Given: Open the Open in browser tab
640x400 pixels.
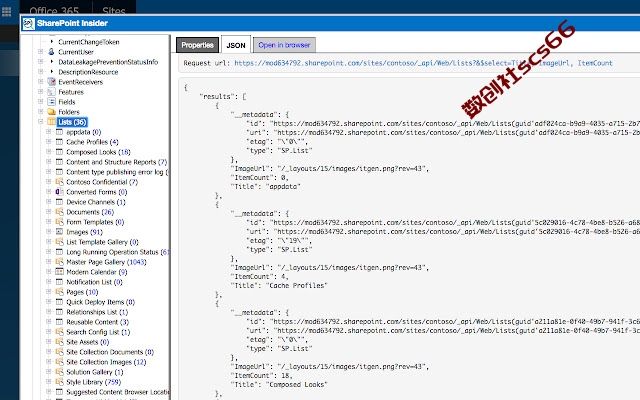Looking at the screenshot, I should point(284,45).
